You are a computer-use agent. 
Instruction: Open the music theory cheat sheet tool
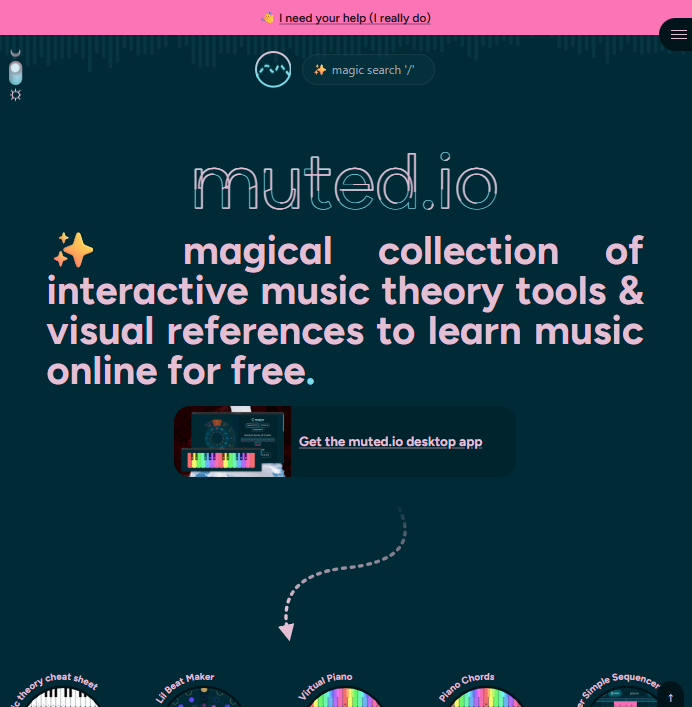62,690
